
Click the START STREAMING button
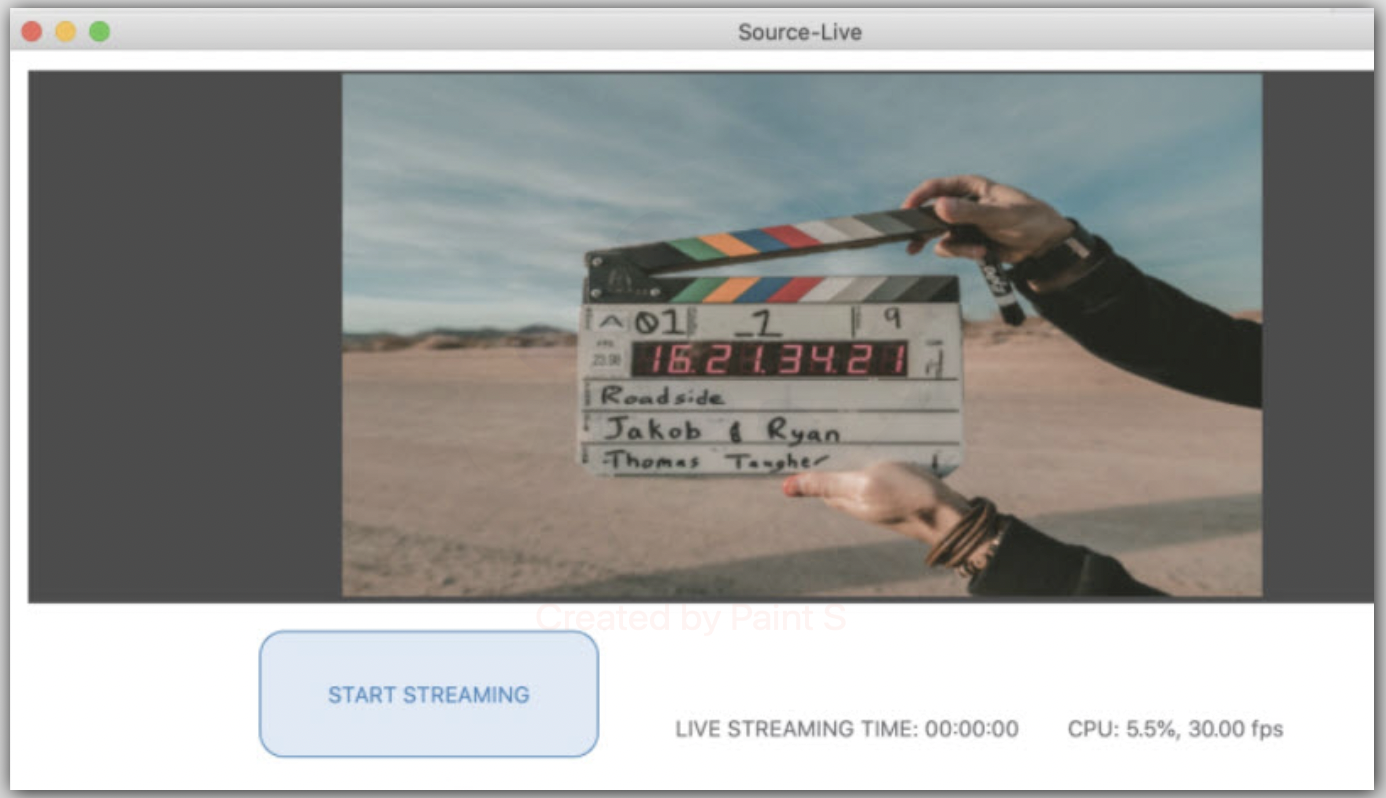pyautogui.click(x=428, y=694)
